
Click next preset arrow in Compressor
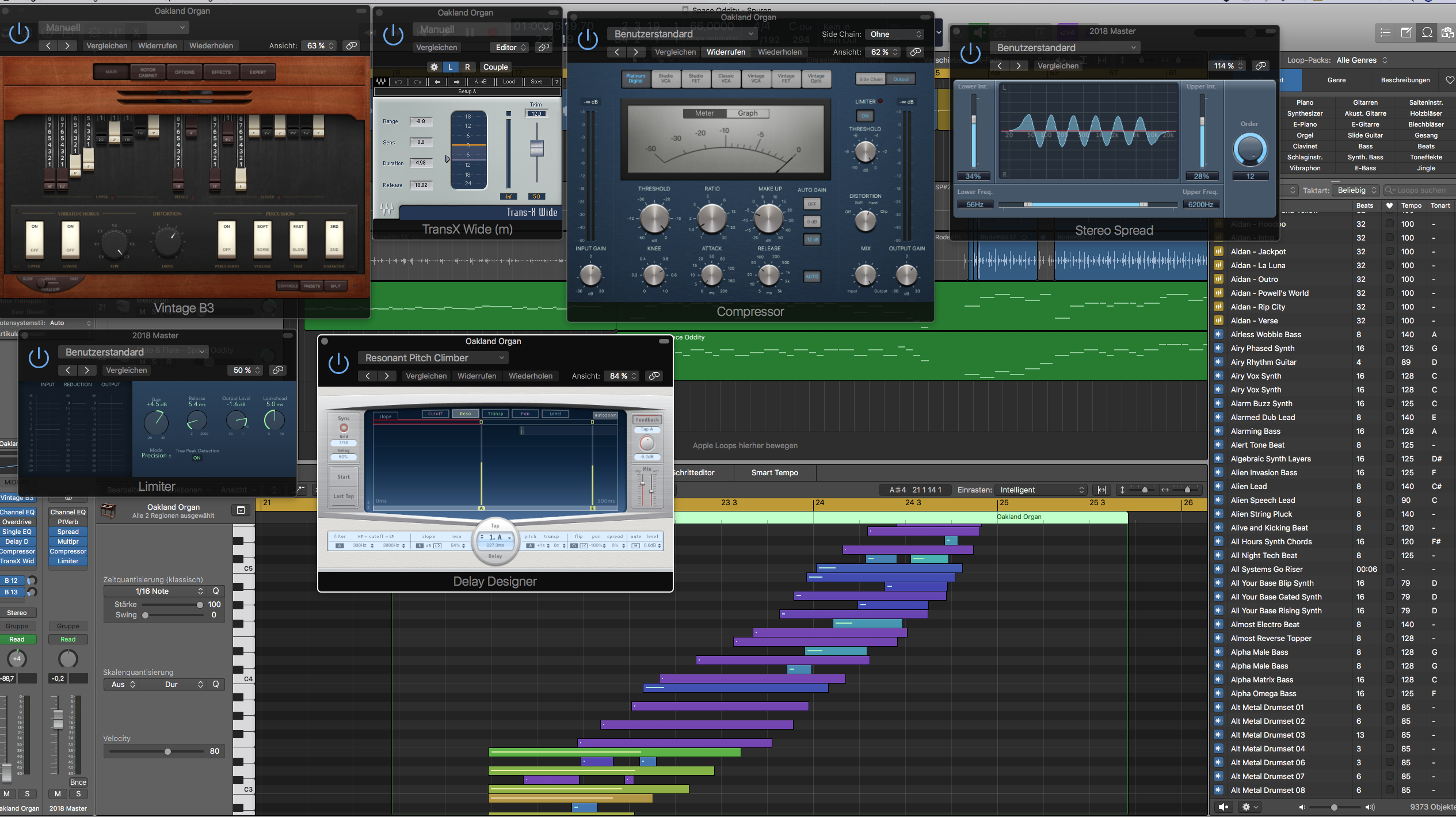pyautogui.click(x=635, y=52)
